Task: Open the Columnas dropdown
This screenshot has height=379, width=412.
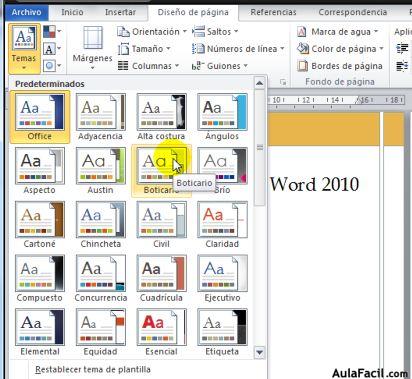Action: coord(149,66)
